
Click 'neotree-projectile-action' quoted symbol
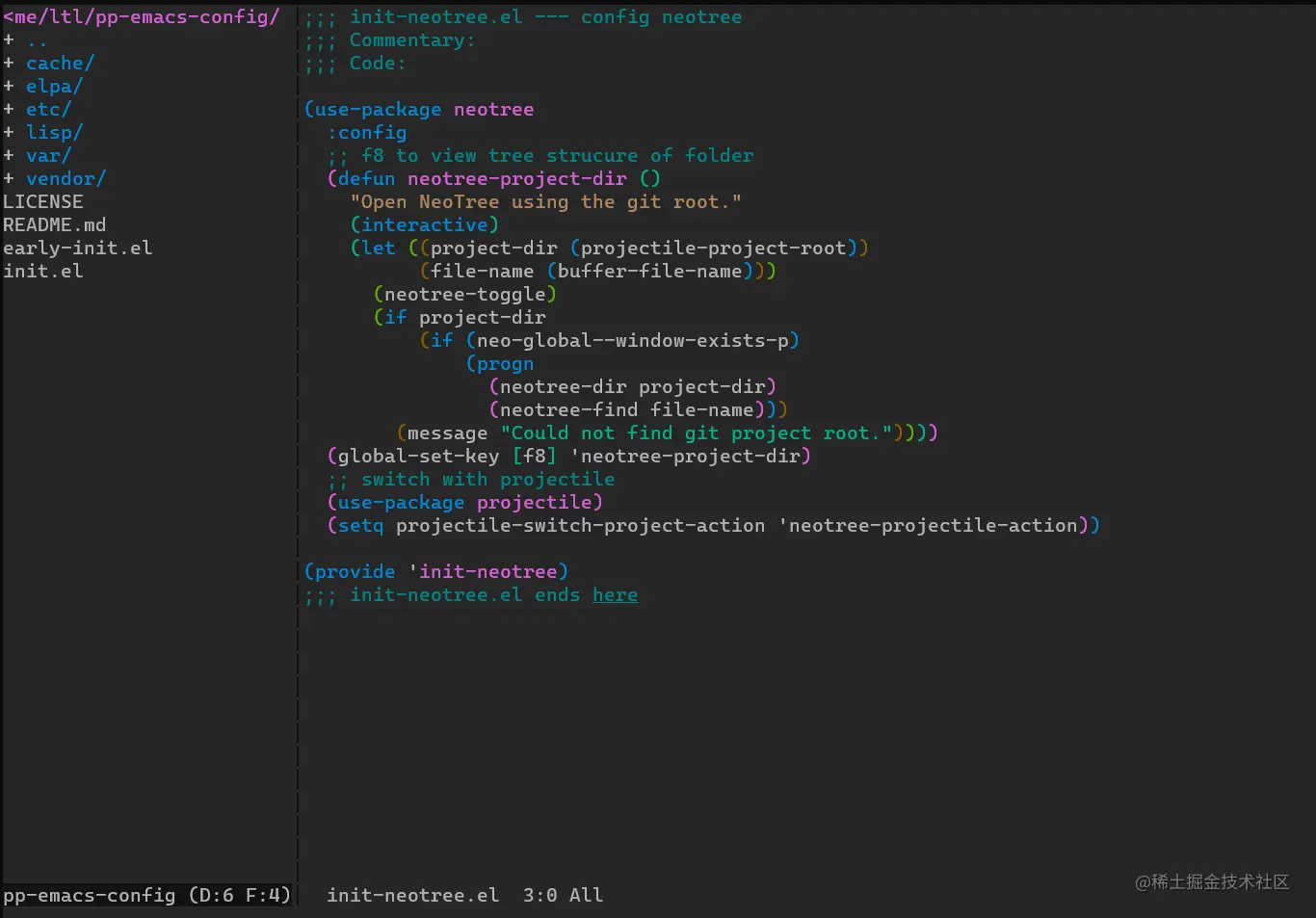point(927,525)
